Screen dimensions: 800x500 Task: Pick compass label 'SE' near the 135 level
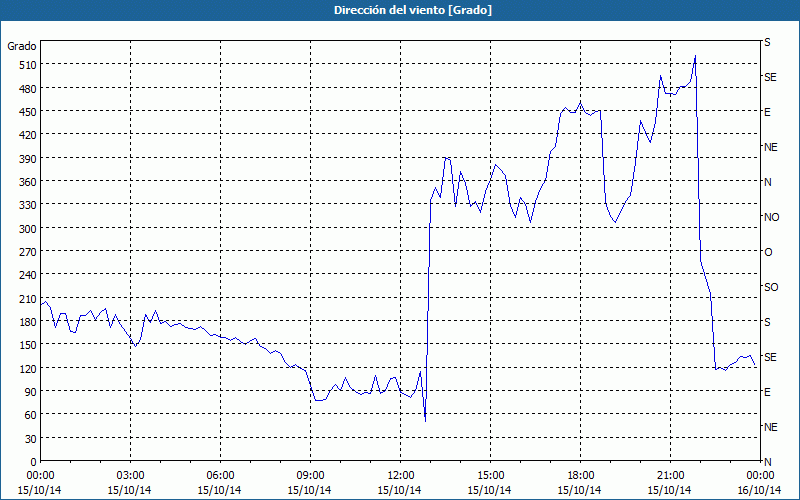tap(770, 357)
